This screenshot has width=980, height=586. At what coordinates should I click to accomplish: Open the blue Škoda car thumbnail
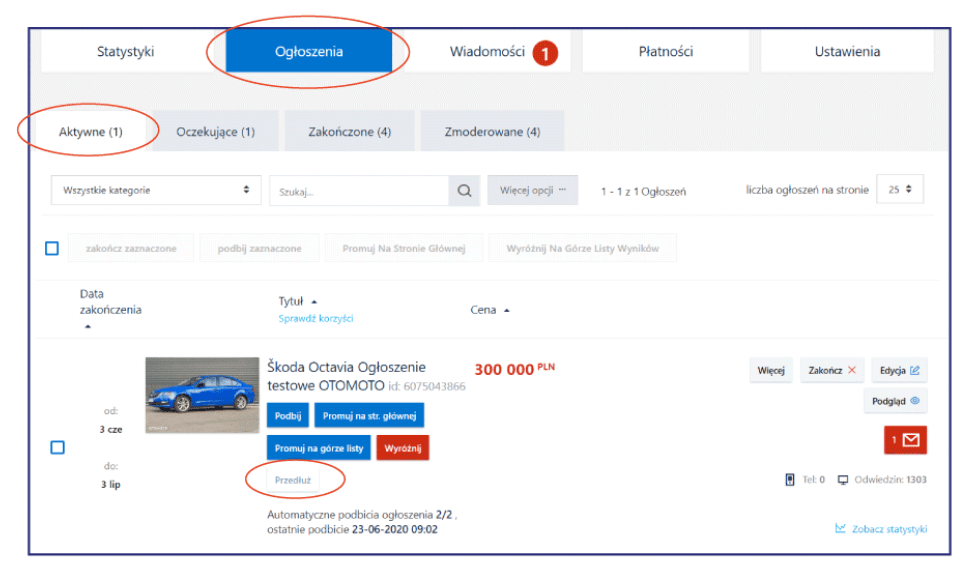point(202,395)
